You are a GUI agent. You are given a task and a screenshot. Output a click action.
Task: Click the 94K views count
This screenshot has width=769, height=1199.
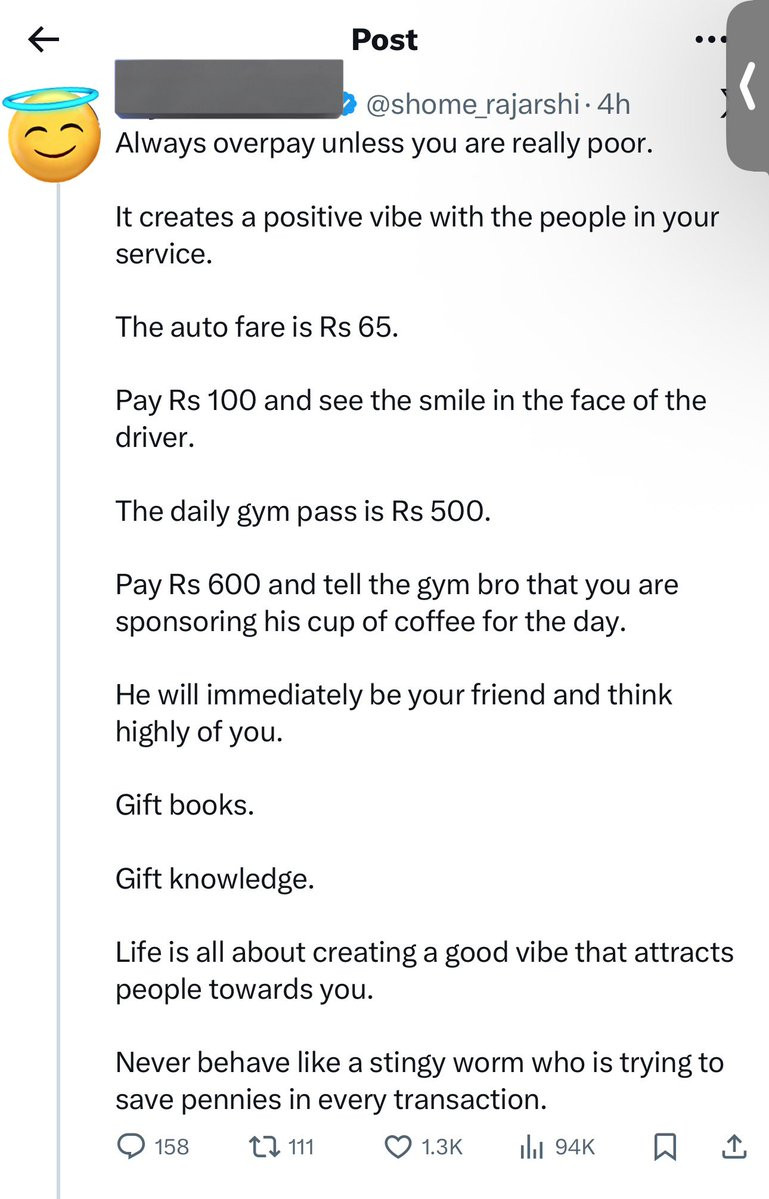point(575,1146)
